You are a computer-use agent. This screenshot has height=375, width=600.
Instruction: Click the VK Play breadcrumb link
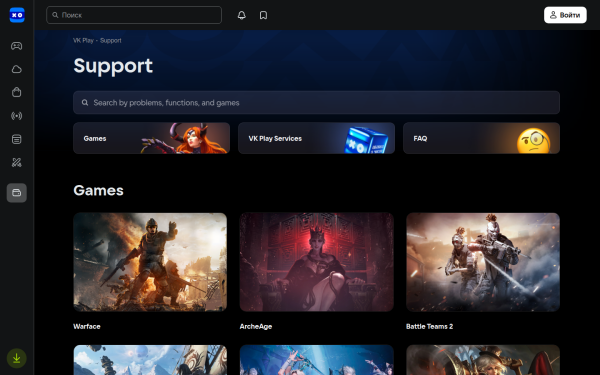coord(83,41)
